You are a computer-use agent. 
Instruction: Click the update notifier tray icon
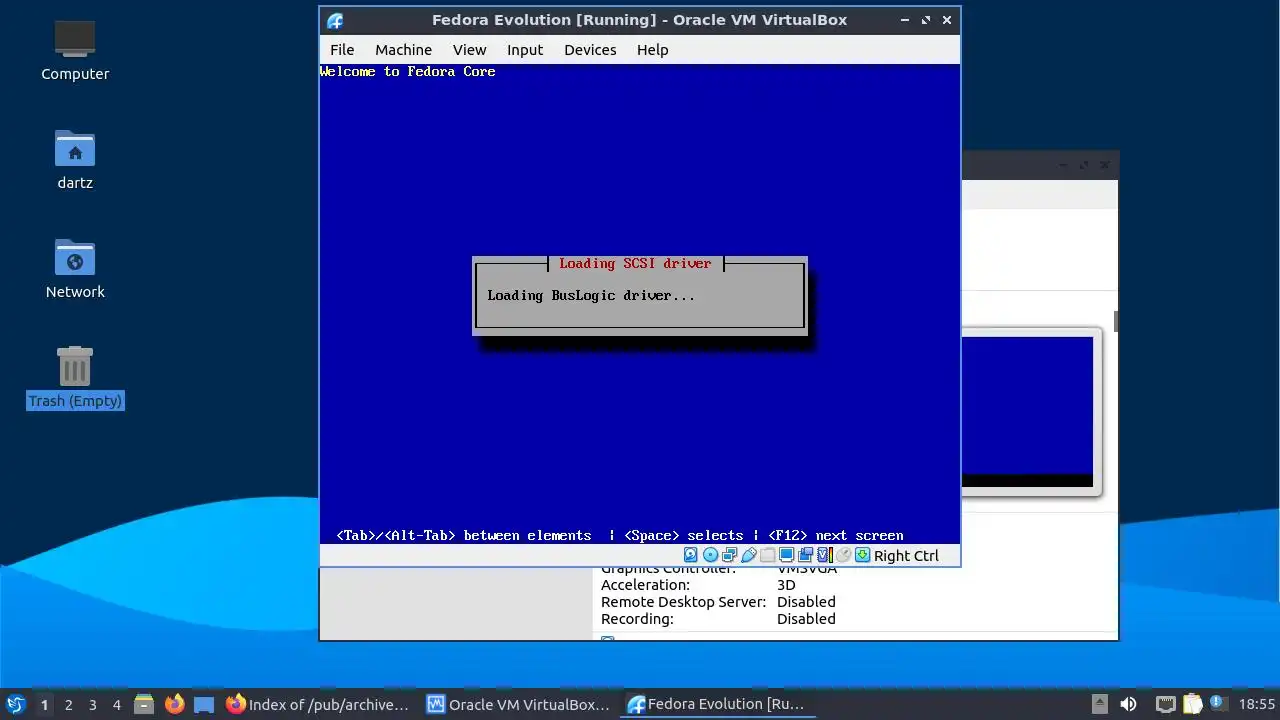tap(1218, 704)
